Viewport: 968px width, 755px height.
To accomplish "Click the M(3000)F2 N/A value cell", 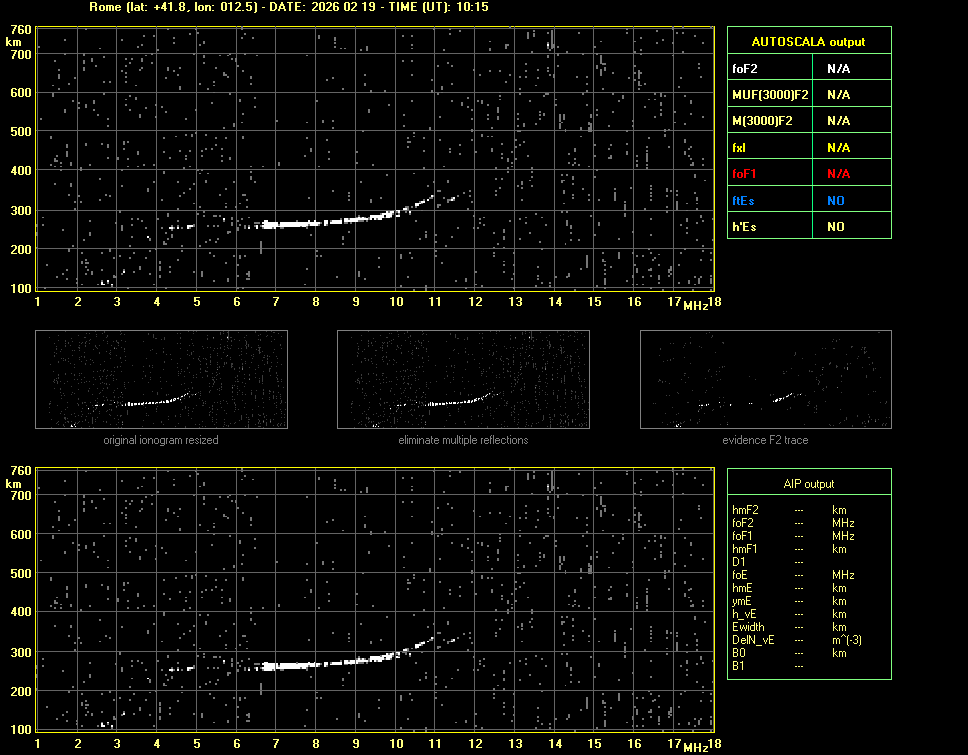I will [838, 121].
